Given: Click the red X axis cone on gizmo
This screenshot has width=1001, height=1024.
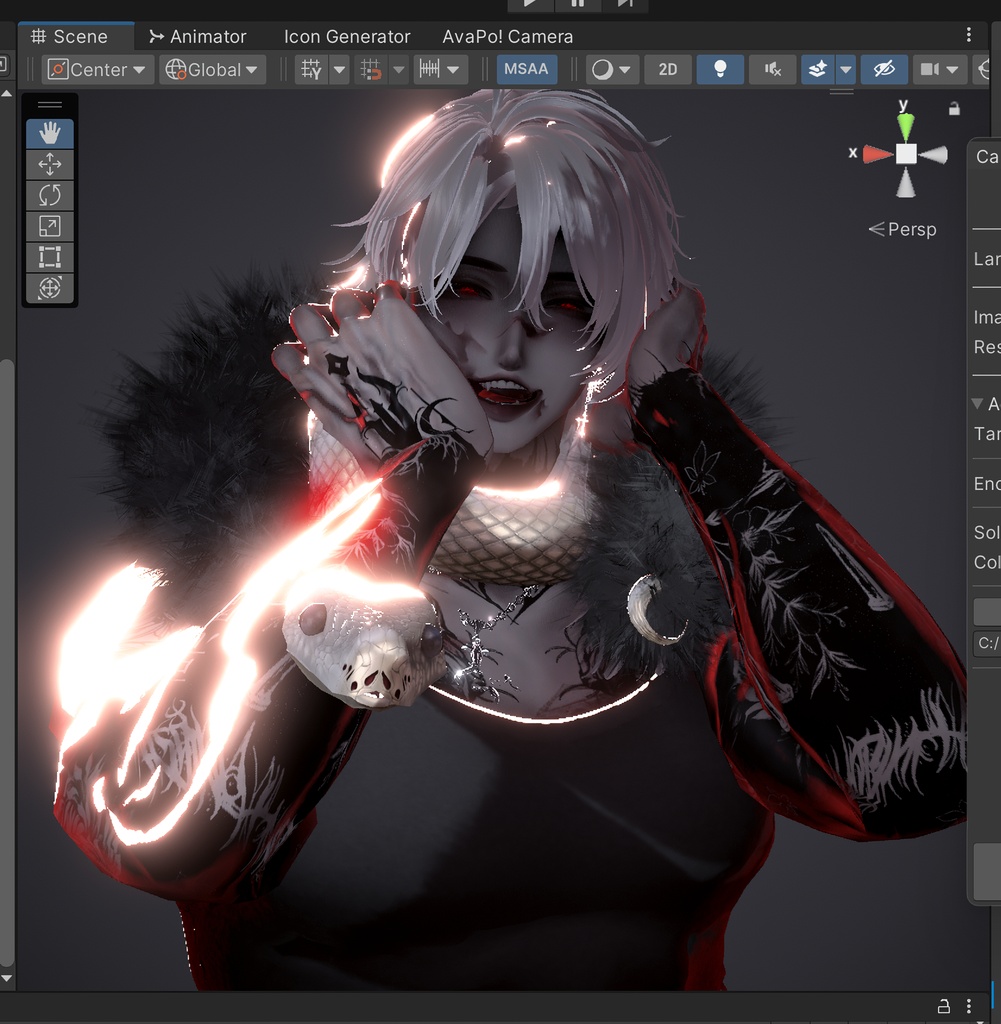Looking at the screenshot, I should 877,154.
